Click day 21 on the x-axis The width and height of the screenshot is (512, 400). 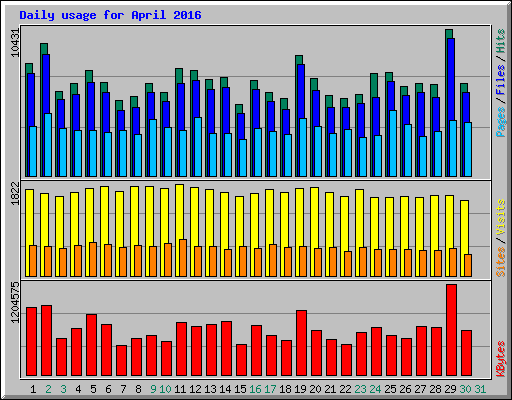[330, 389]
